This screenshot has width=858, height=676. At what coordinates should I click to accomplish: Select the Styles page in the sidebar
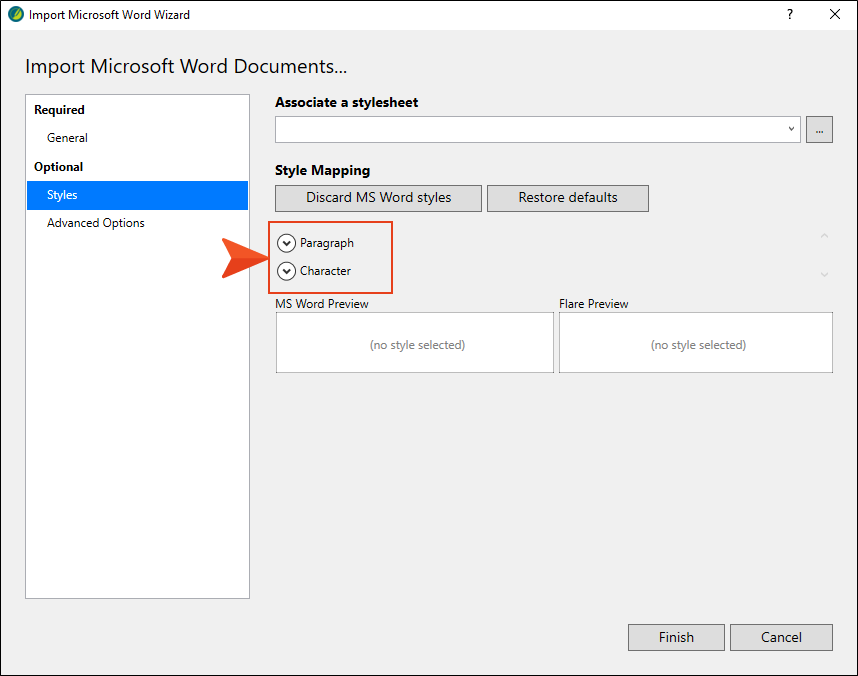[x=137, y=195]
